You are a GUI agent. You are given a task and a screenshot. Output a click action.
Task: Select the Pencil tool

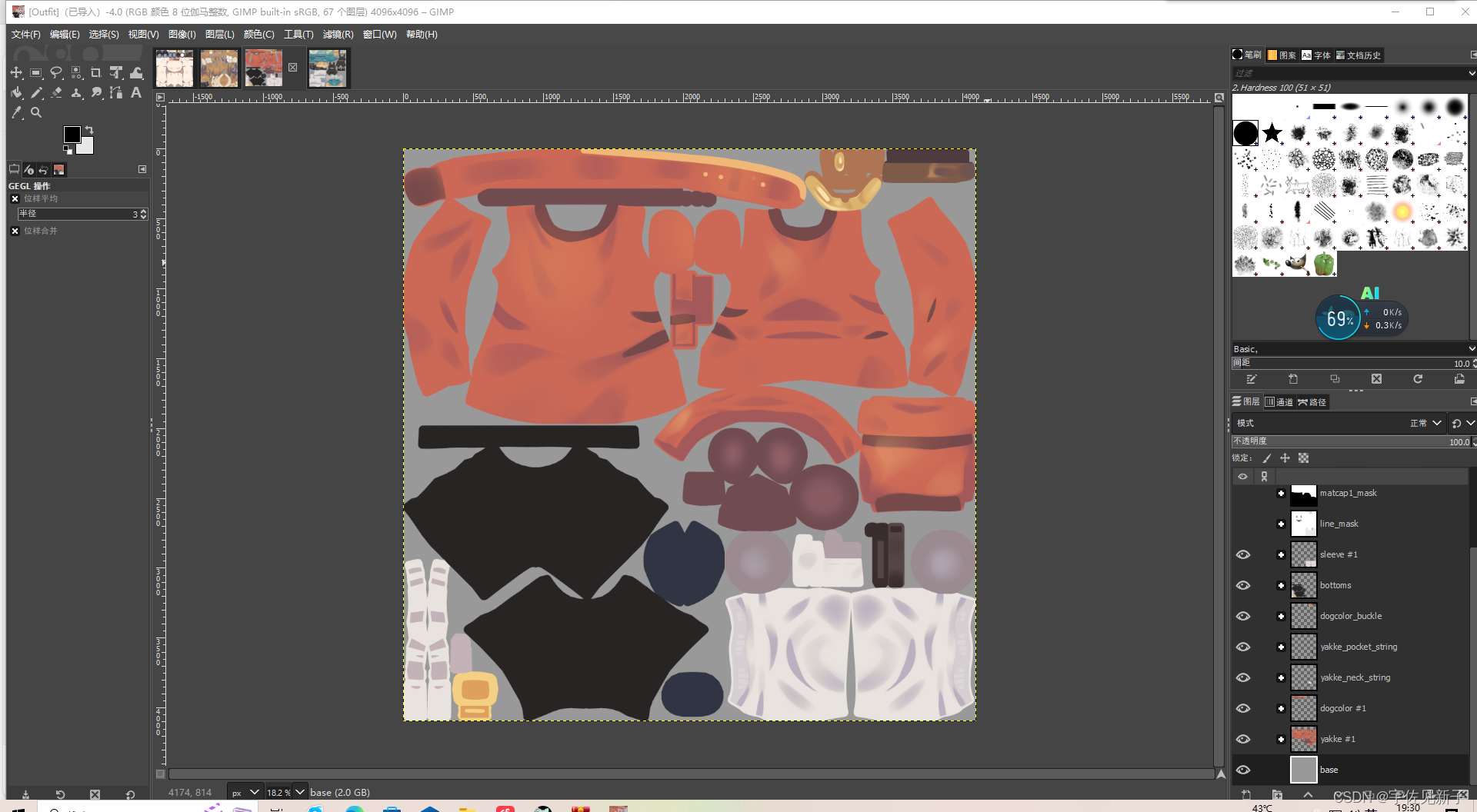(x=36, y=92)
